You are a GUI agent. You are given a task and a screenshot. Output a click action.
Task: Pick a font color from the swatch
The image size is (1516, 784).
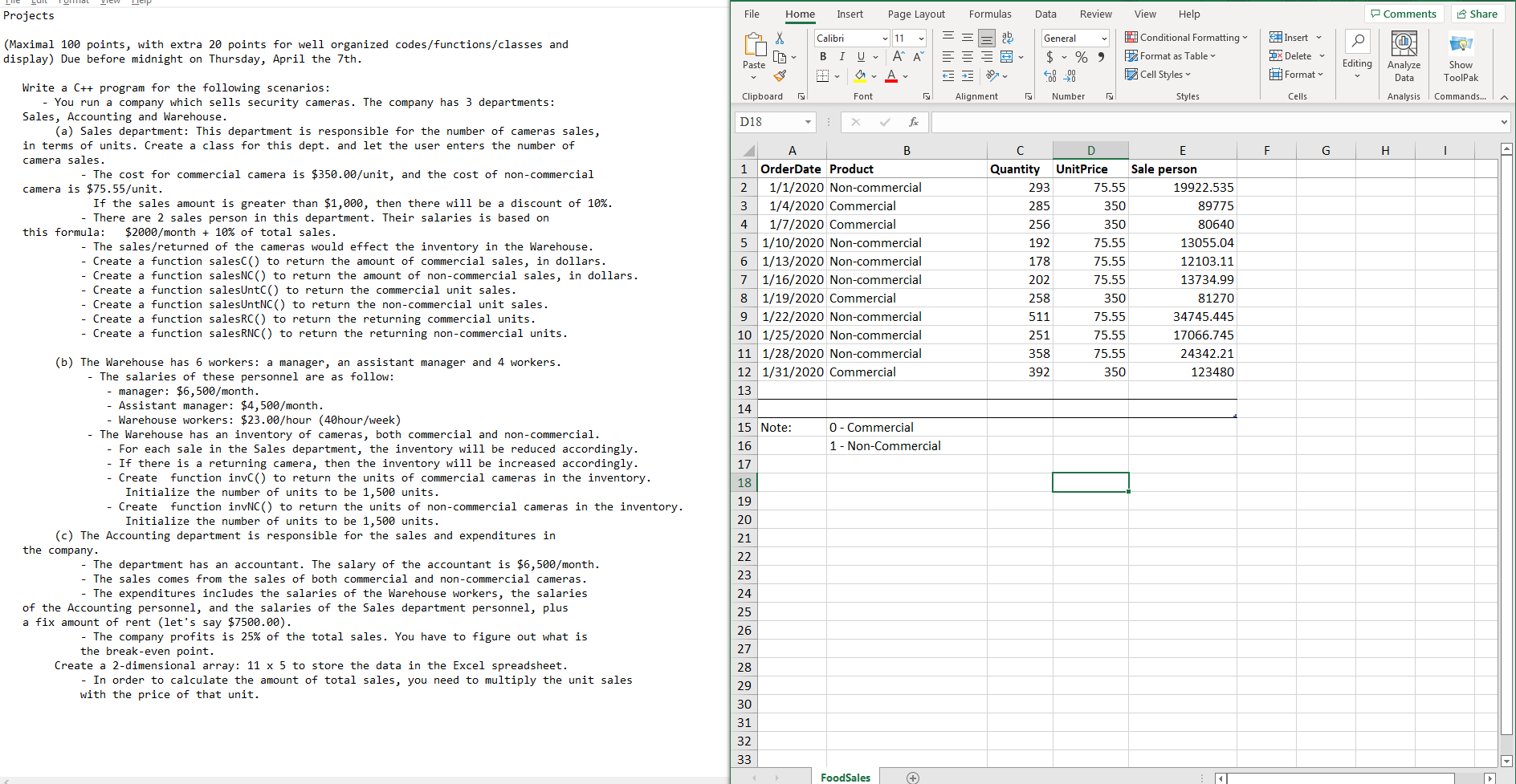click(890, 76)
